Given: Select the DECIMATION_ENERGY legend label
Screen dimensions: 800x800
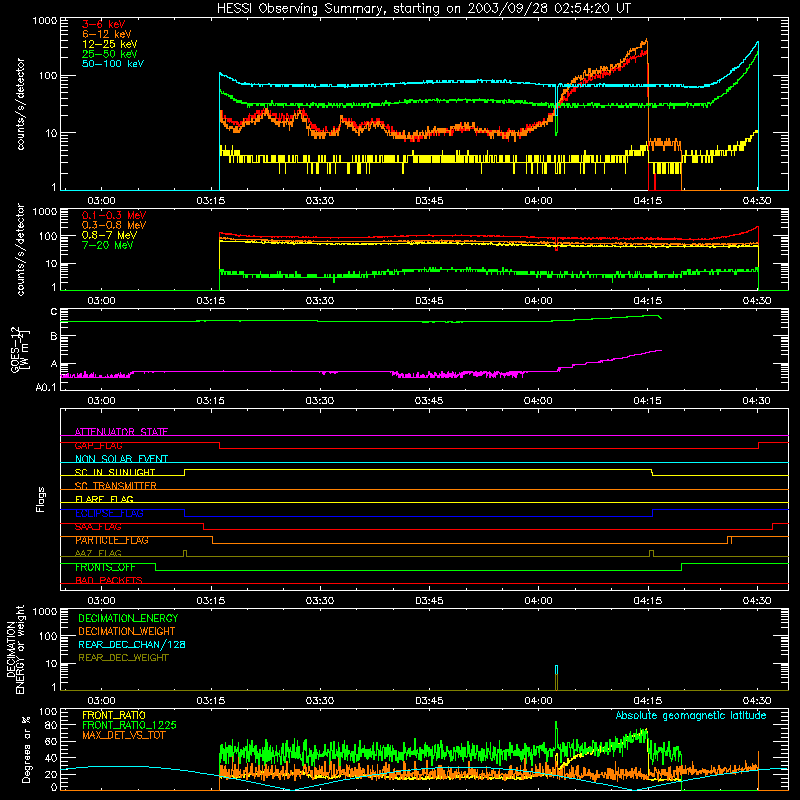Looking at the screenshot, I should tap(128, 618).
